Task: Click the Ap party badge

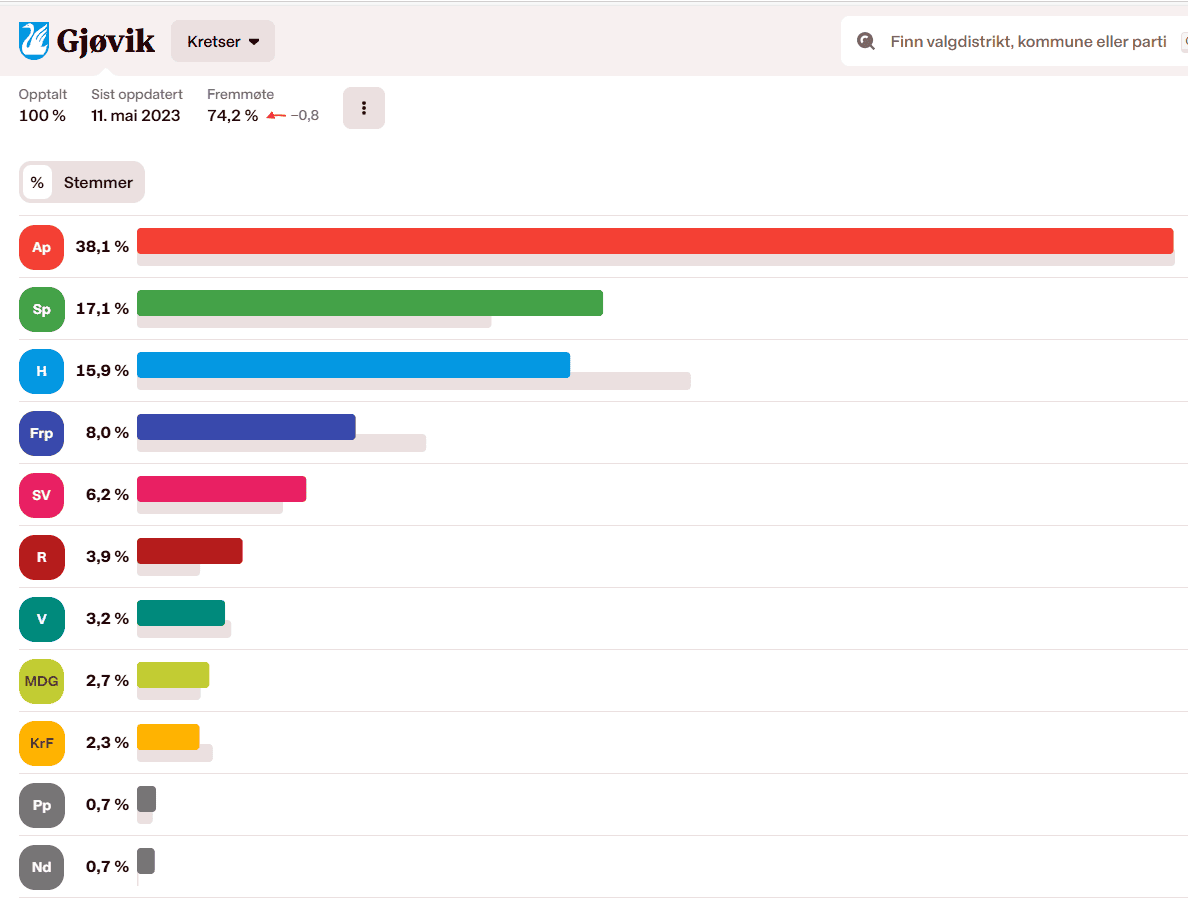Action: pos(41,247)
